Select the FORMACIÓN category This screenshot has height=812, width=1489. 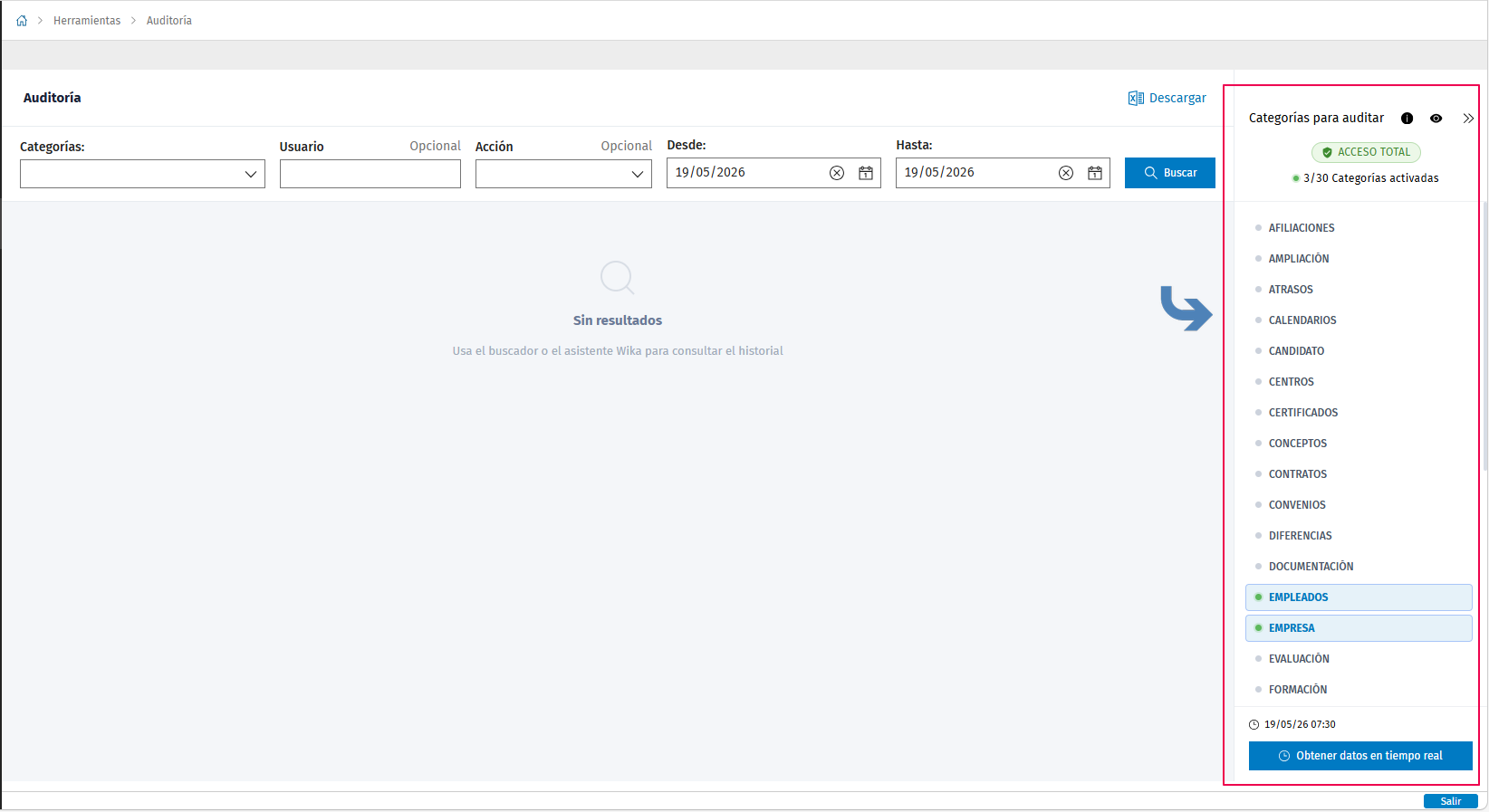coord(1359,690)
